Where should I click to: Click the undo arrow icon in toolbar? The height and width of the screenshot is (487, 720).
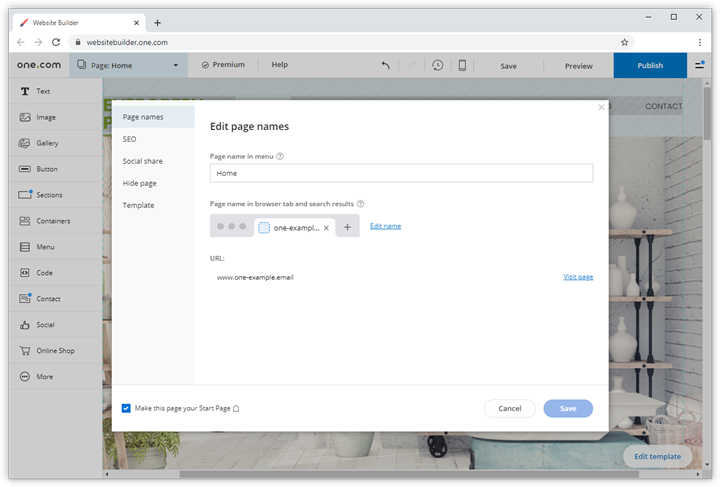click(x=386, y=66)
